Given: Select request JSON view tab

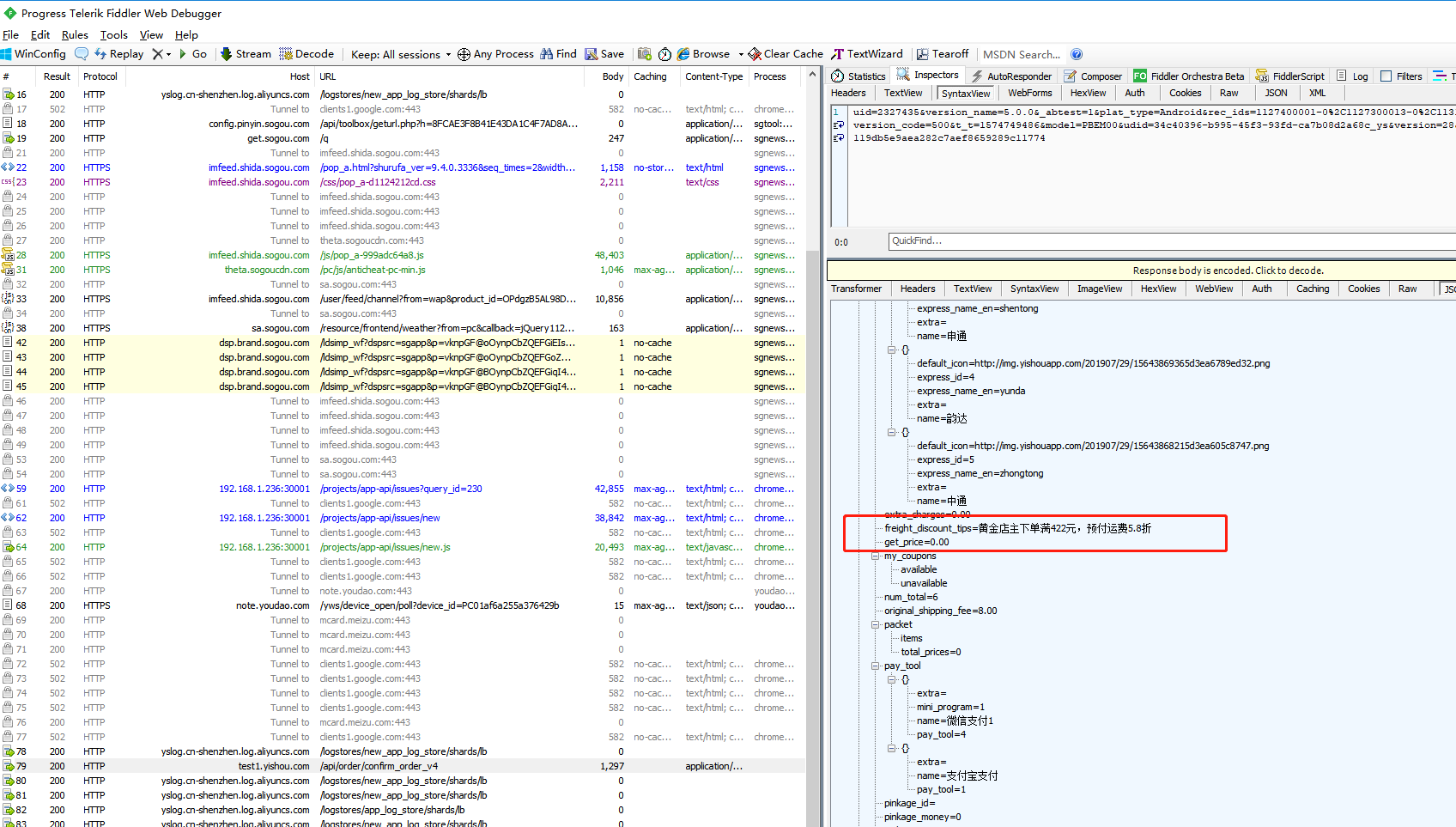Looking at the screenshot, I should (x=1276, y=93).
